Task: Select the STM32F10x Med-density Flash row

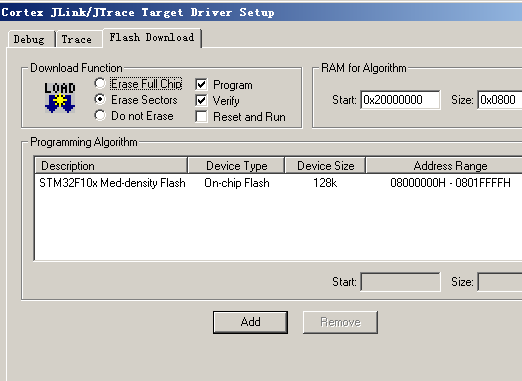Action: pyautogui.click(x=279, y=183)
